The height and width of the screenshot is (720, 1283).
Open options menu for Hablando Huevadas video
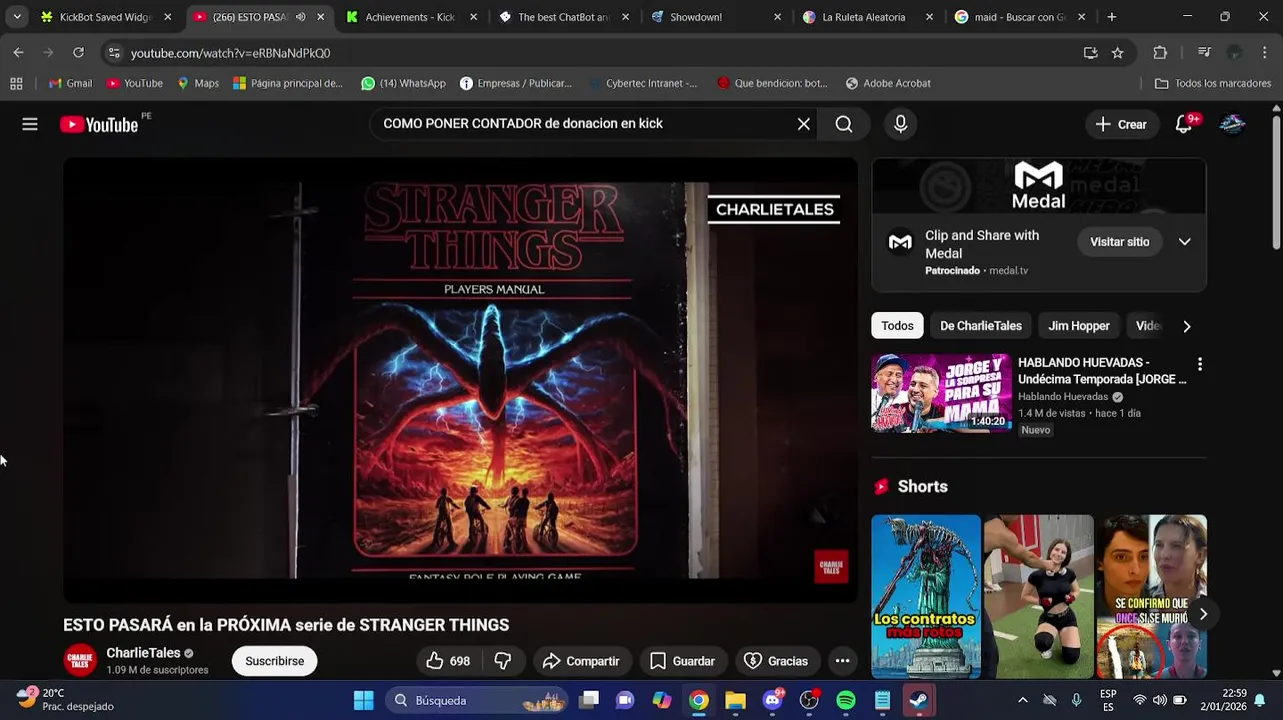coord(1200,364)
